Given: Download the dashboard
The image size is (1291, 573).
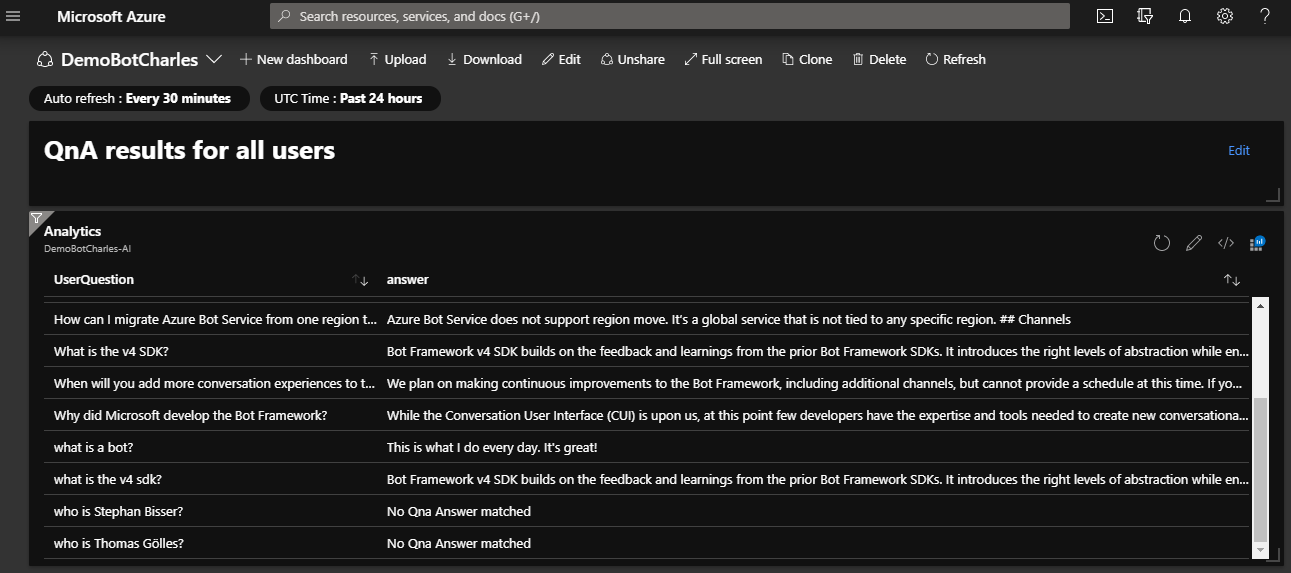Looking at the screenshot, I should [484, 60].
